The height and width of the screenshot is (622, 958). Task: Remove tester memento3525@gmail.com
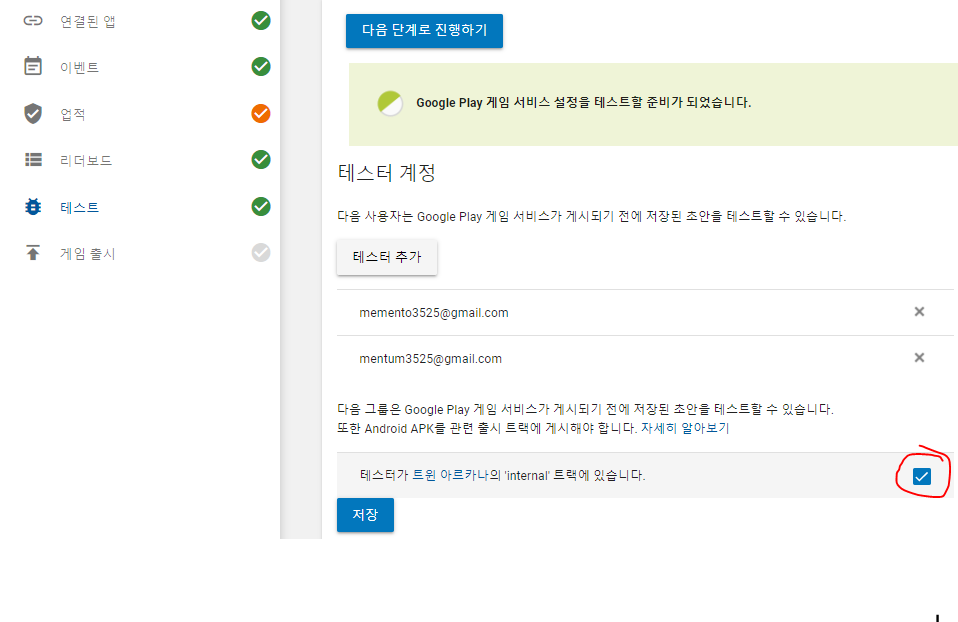[x=919, y=312]
